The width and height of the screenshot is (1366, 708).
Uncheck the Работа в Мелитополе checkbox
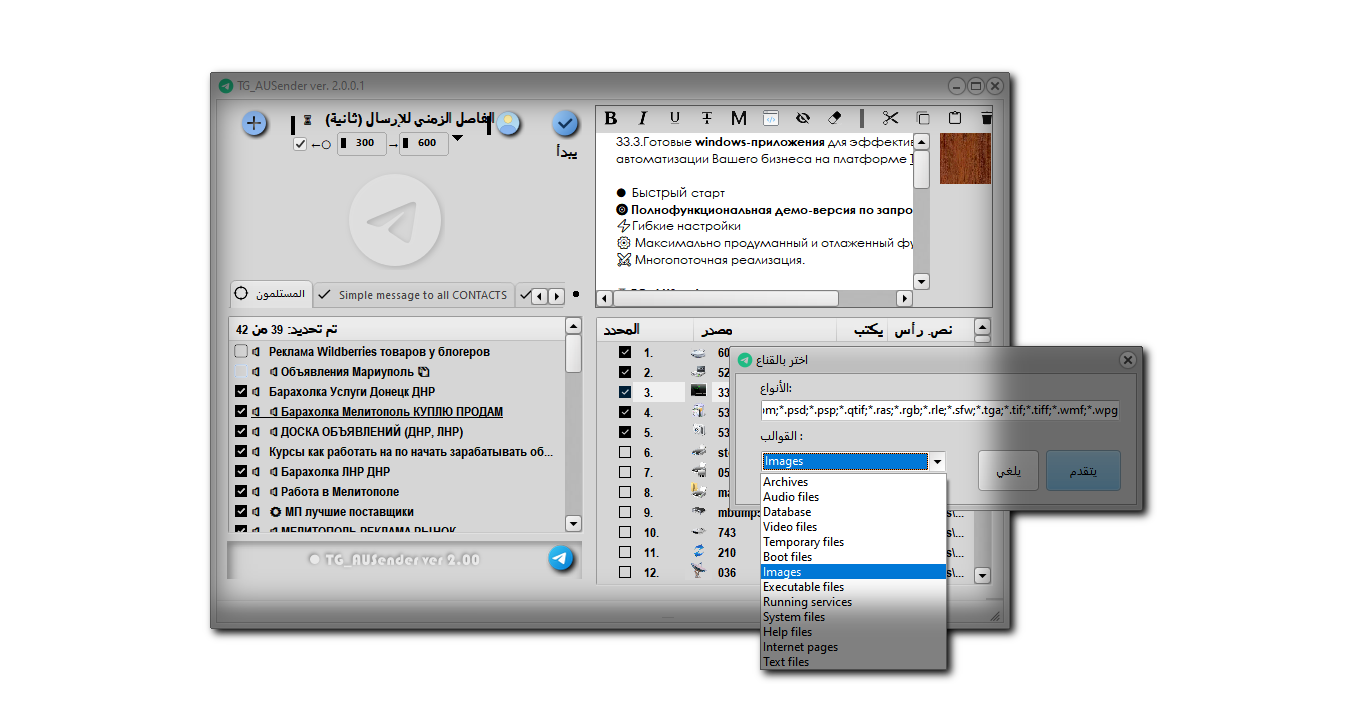click(x=241, y=492)
